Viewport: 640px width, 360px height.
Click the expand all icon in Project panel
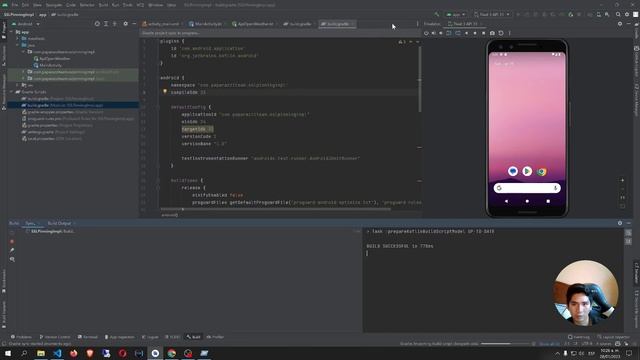106,24
